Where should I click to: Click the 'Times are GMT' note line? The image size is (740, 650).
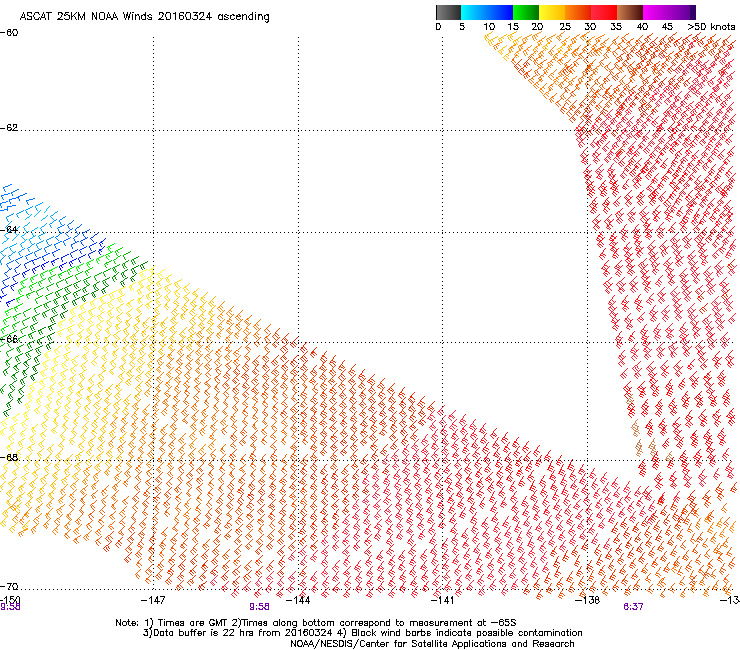click(316, 623)
